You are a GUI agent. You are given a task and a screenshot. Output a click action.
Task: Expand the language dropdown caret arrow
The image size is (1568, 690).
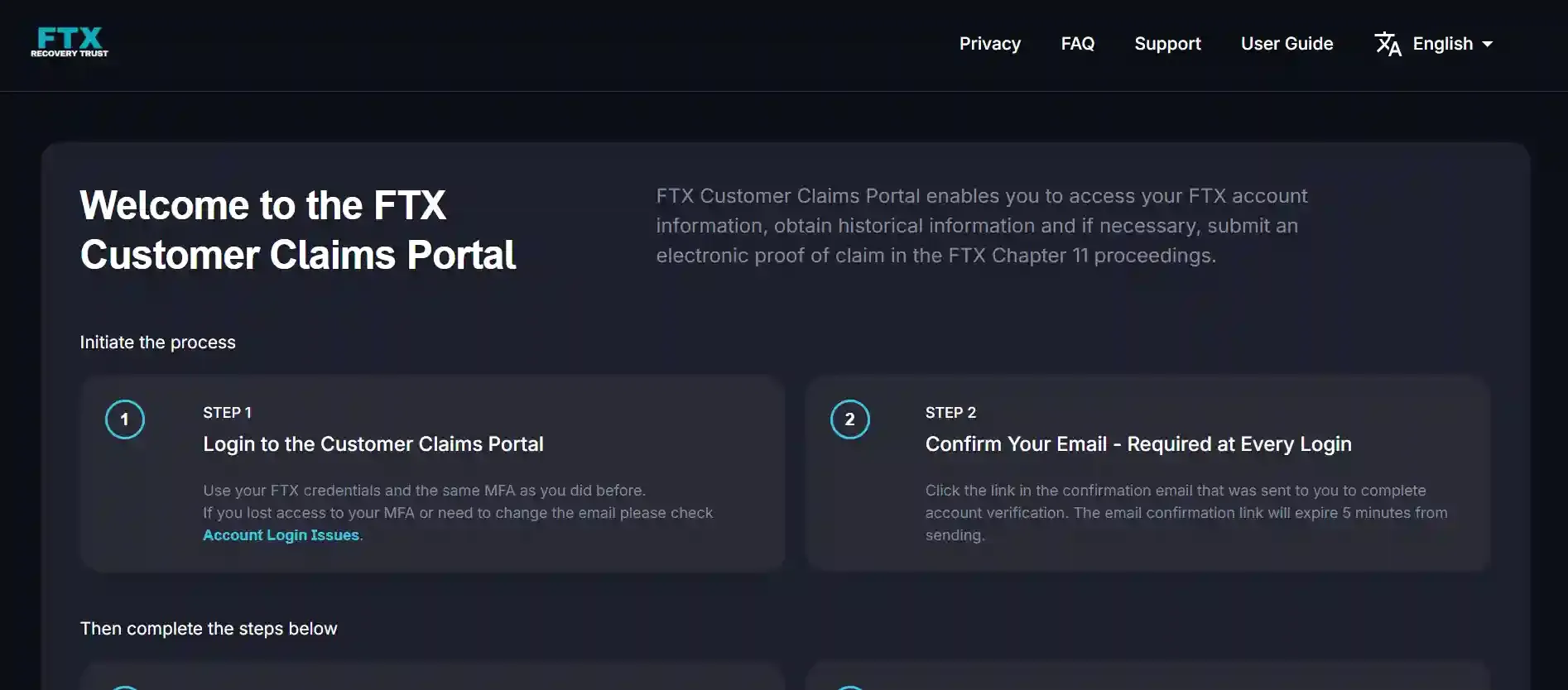point(1488,44)
